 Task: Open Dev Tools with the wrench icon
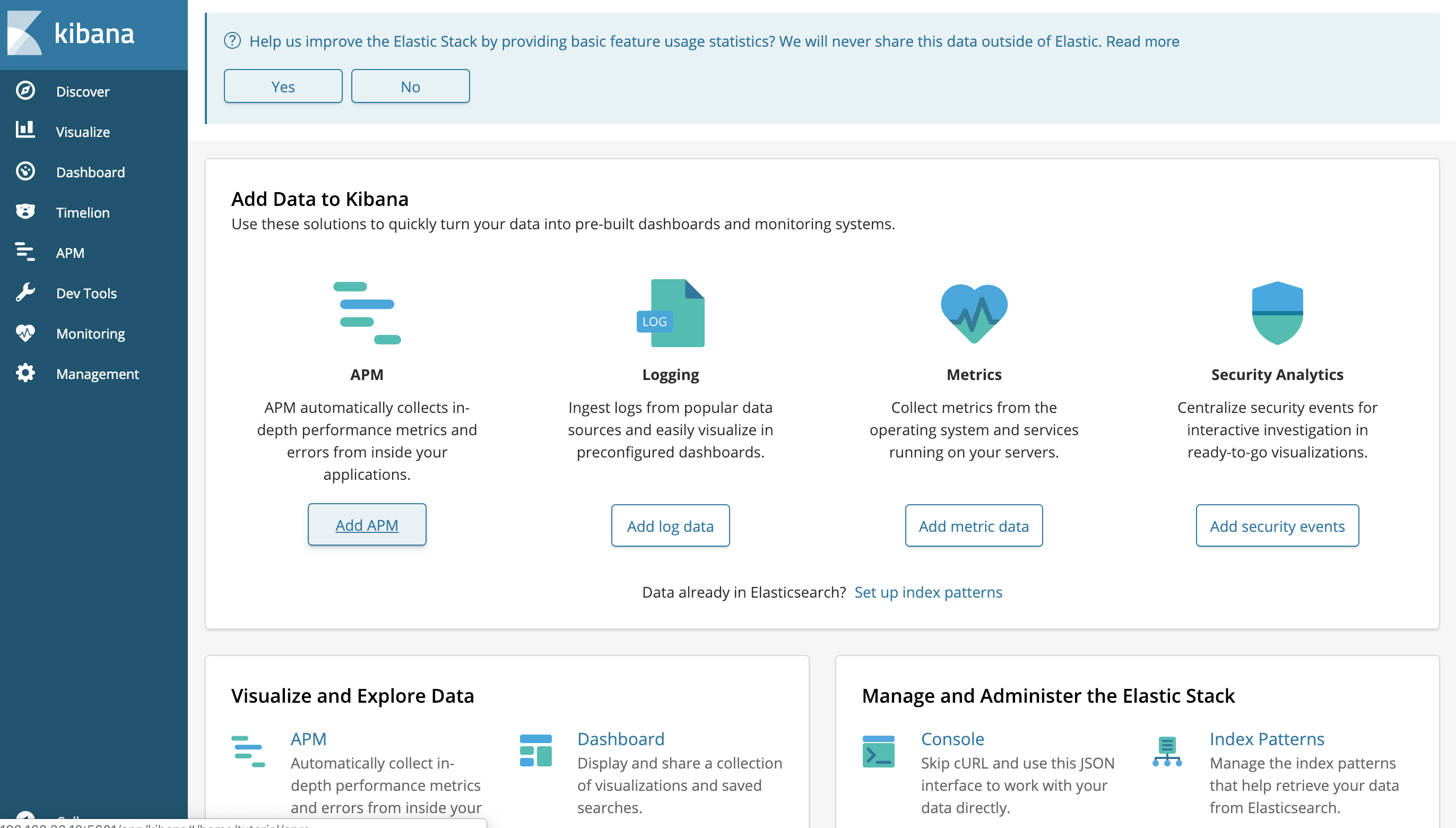tap(25, 293)
